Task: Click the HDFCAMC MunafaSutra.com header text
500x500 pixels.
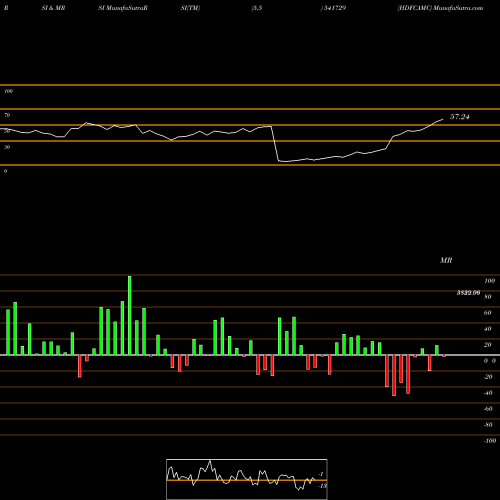Action: click(440, 8)
